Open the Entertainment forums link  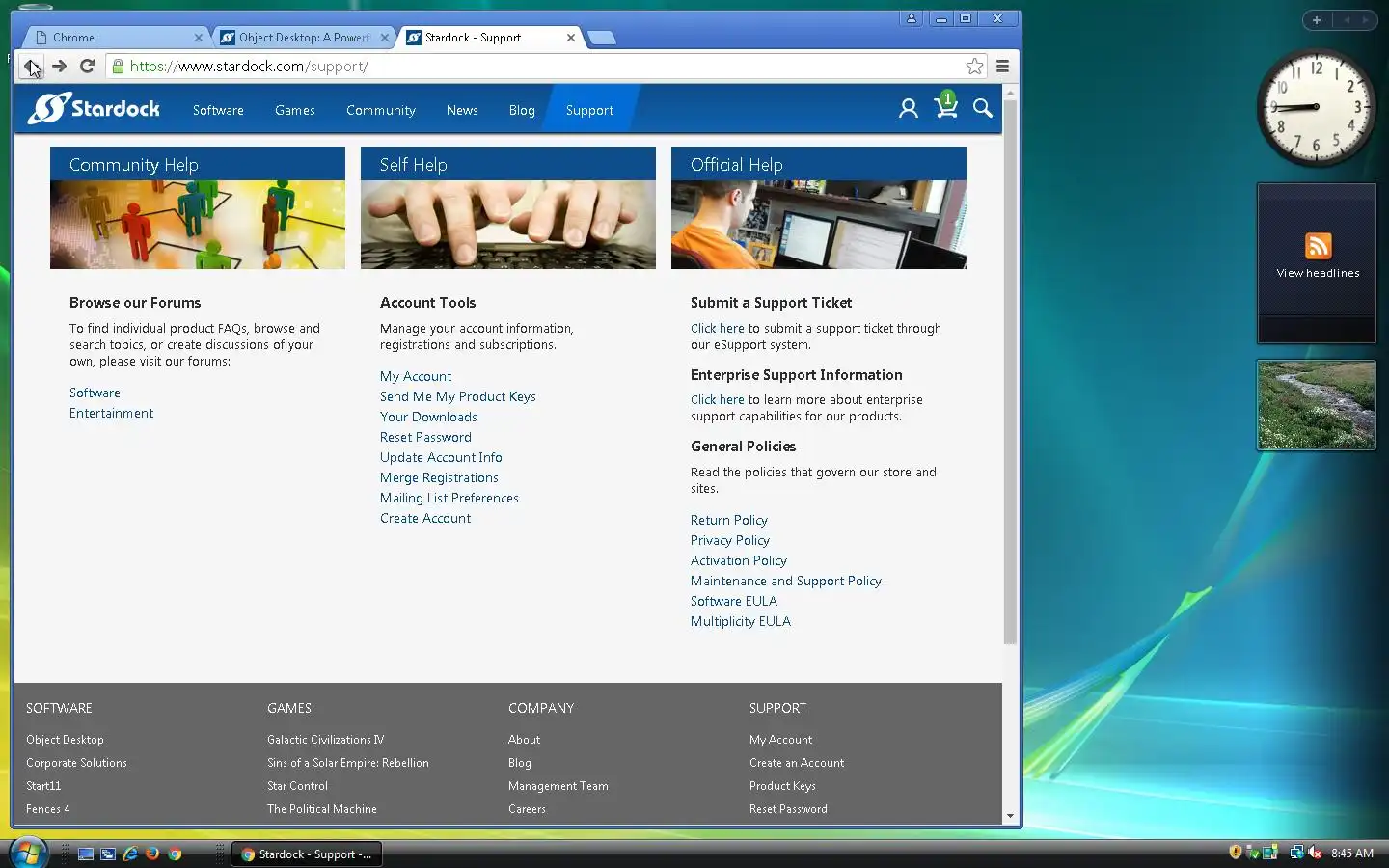pyautogui.click(x=111, y=413)
